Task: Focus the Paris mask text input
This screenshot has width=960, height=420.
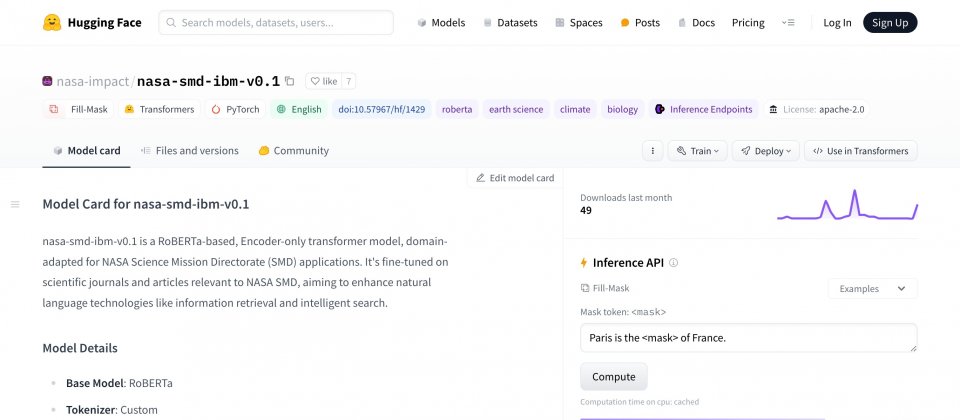Action: click(x=748, y=337)
